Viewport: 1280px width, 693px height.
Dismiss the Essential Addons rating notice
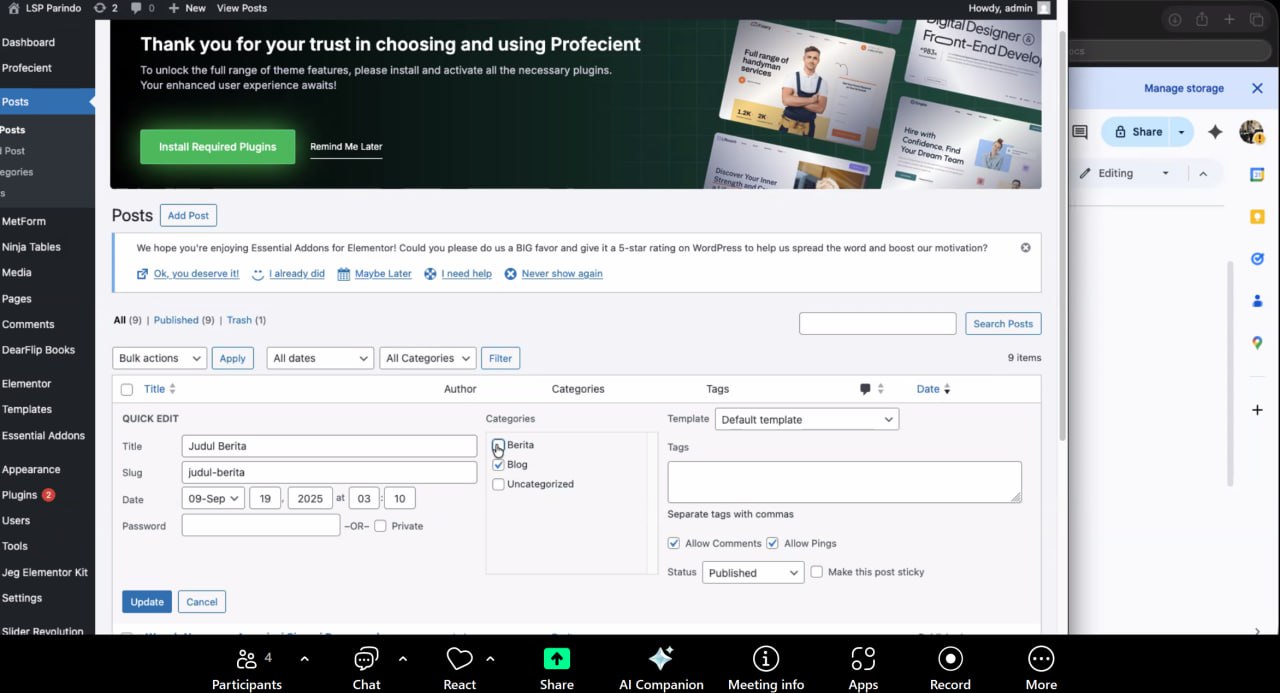[x=1025, y=247]
